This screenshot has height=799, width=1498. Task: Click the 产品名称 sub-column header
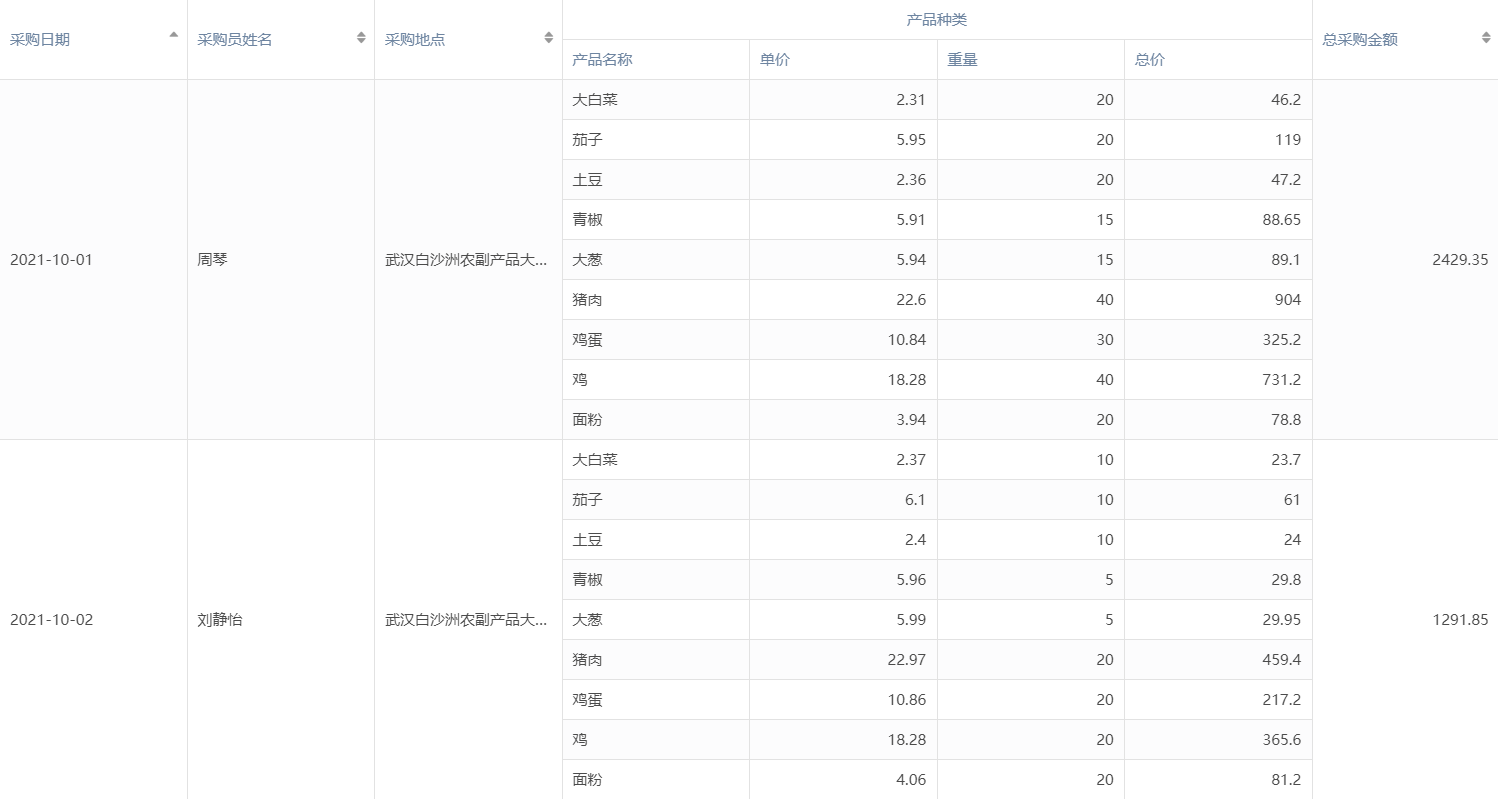[x=602, y=60]
